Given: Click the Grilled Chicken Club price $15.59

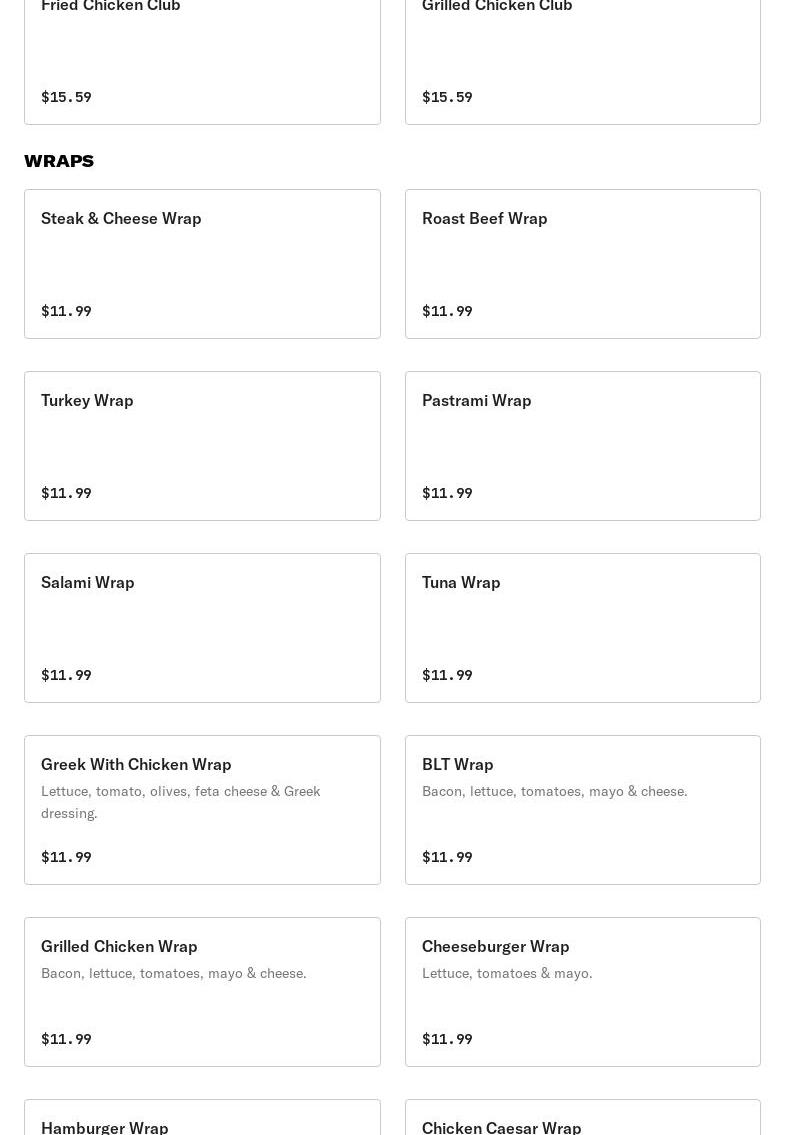Looking at the screenshot, I should pyautogui.click(x=447, y=97).
